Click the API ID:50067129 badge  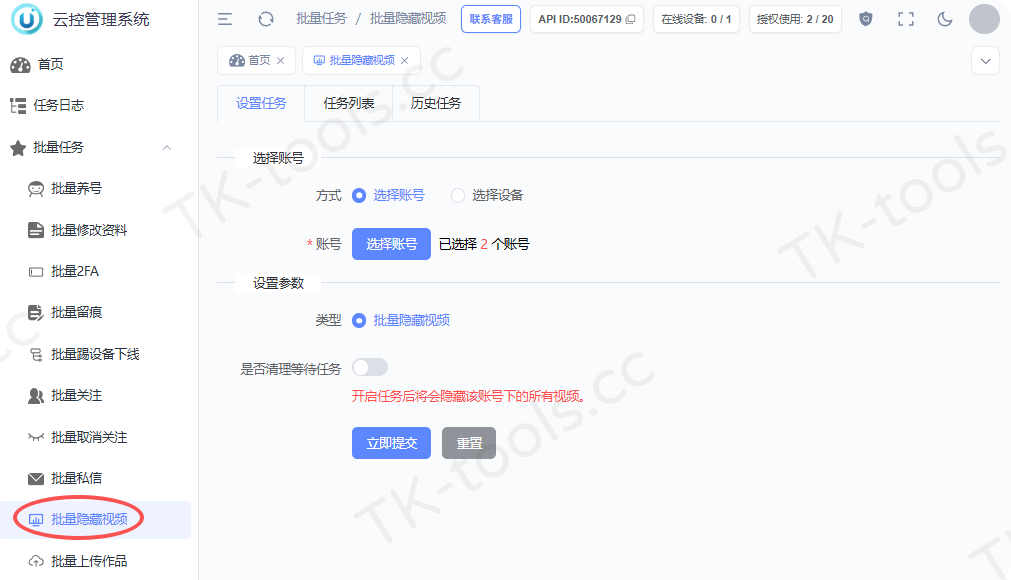(x=587, y=19)
